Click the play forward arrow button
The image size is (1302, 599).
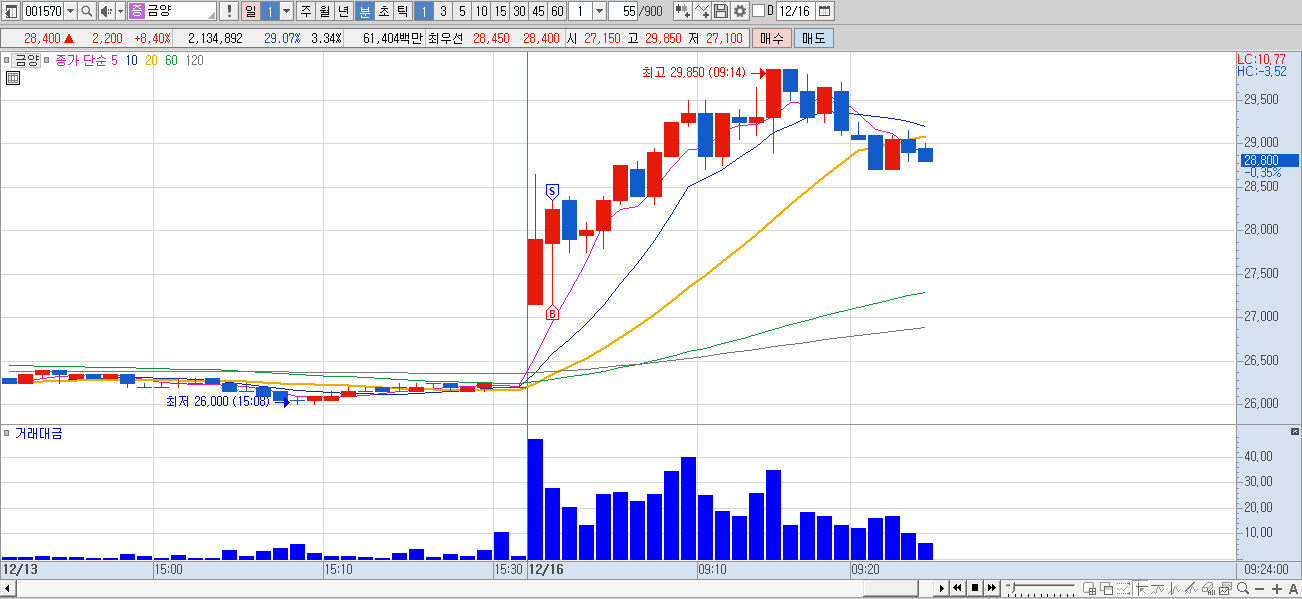coord(942,588)
